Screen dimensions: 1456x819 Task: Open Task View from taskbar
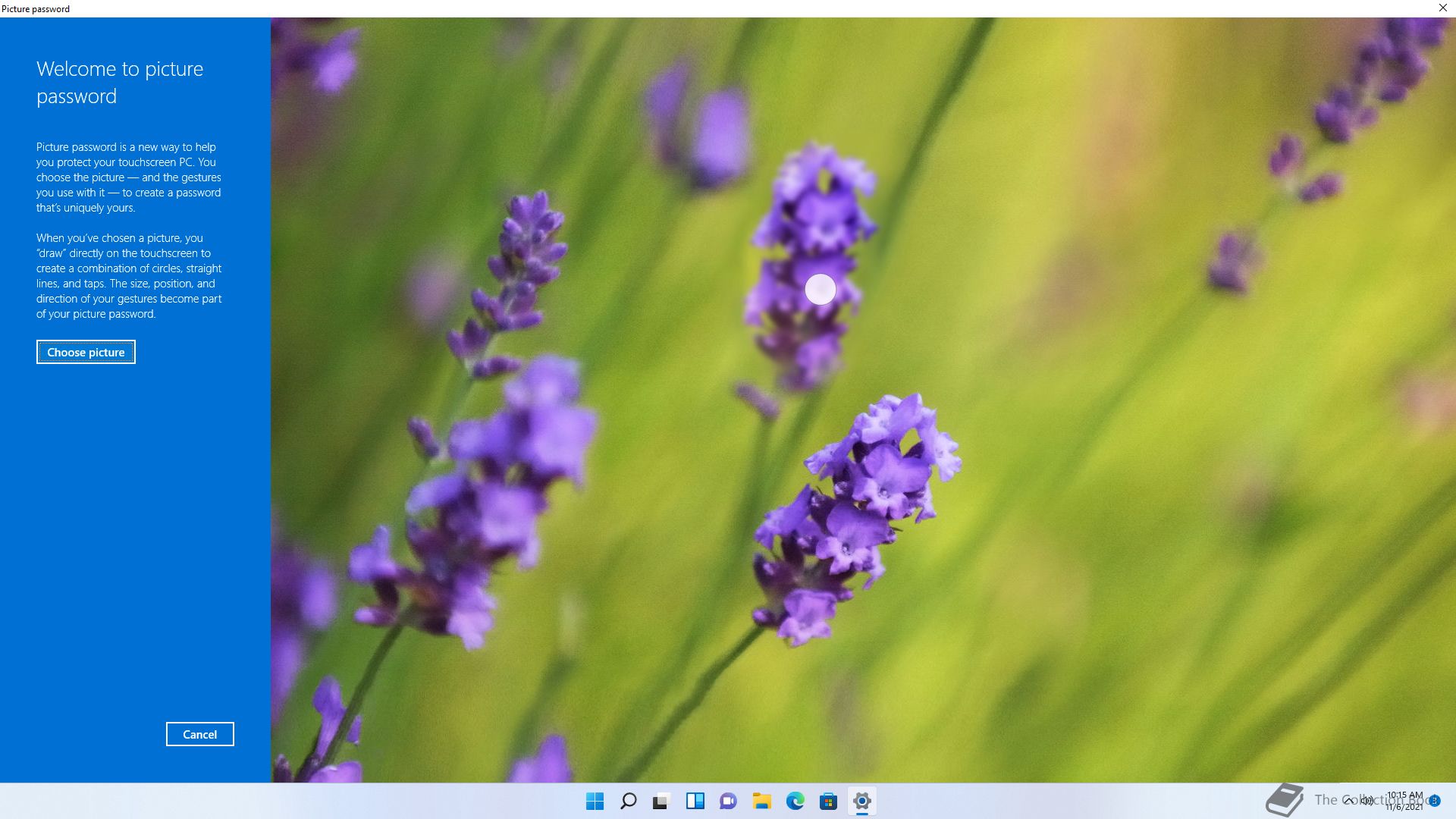[661, 801]
